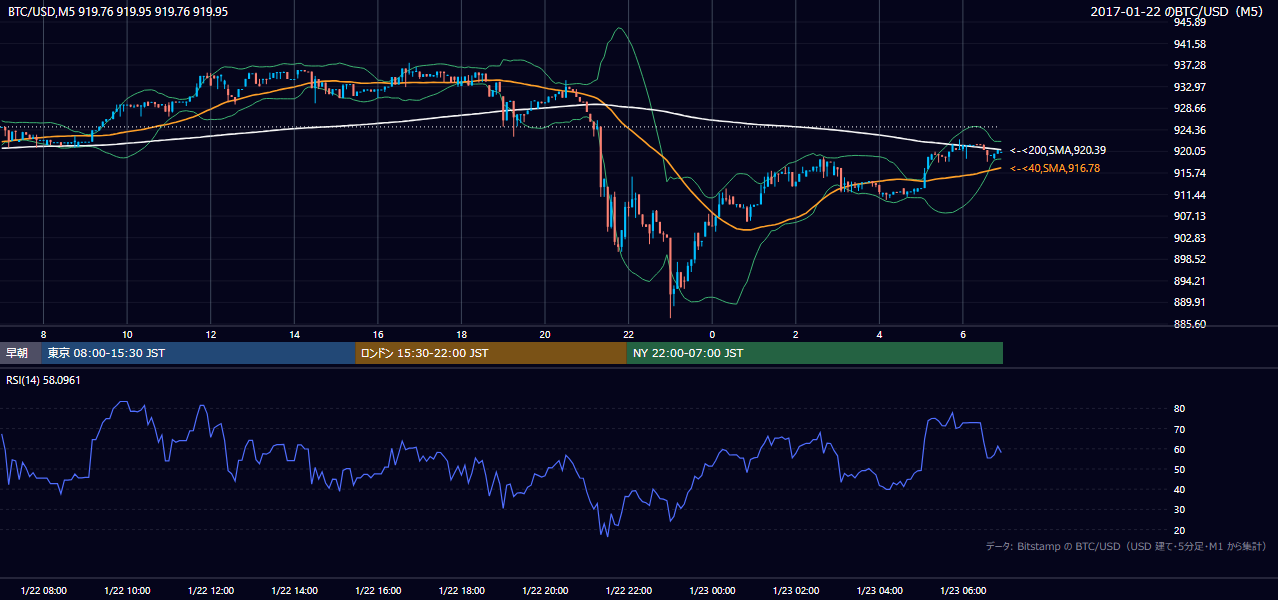The height and width of the screenshot is (600, 1278).
Task: Click the time label 1/23 04:00
Action: 878,591
